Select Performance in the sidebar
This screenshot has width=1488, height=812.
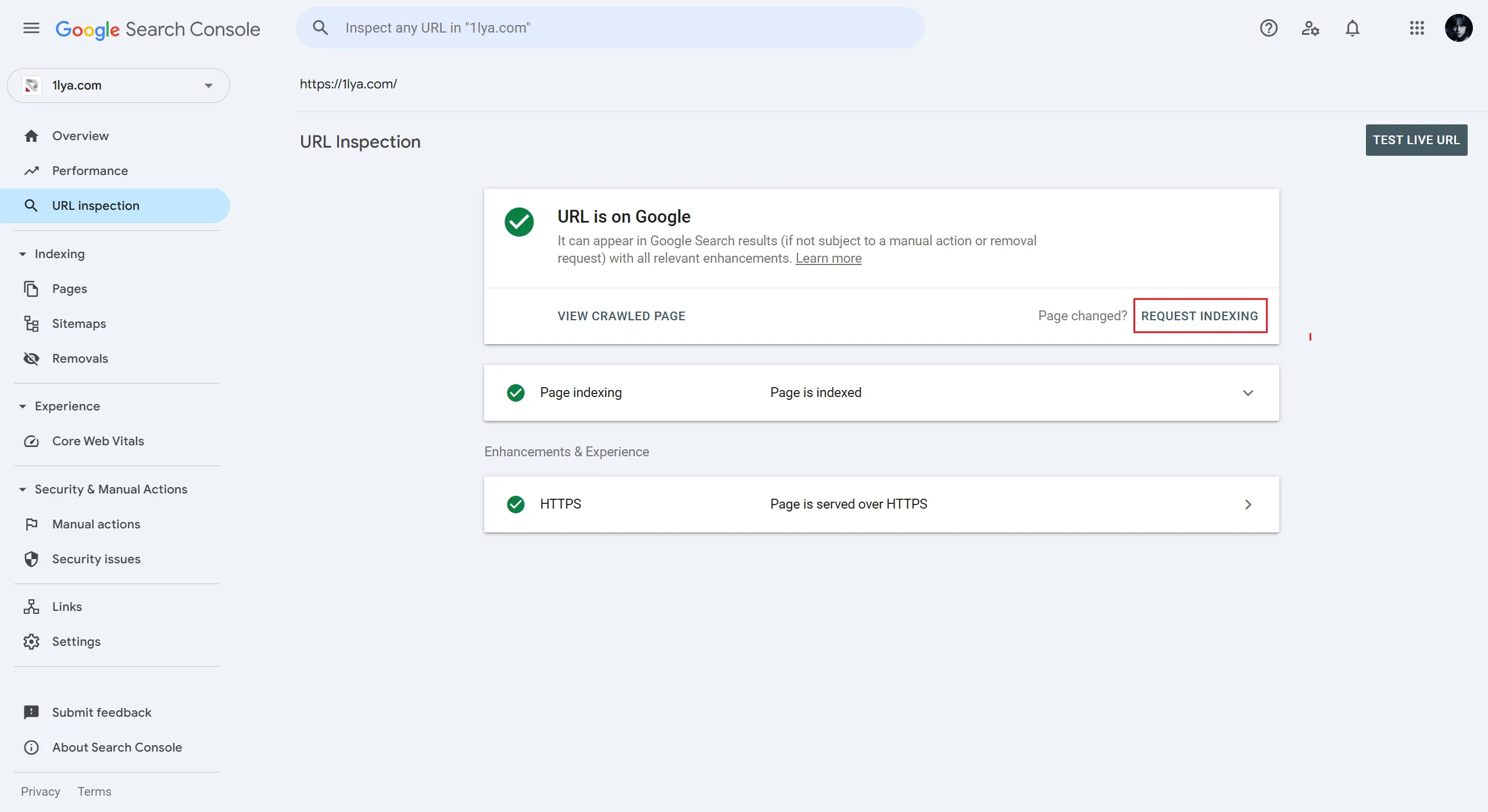click(90, 171)
